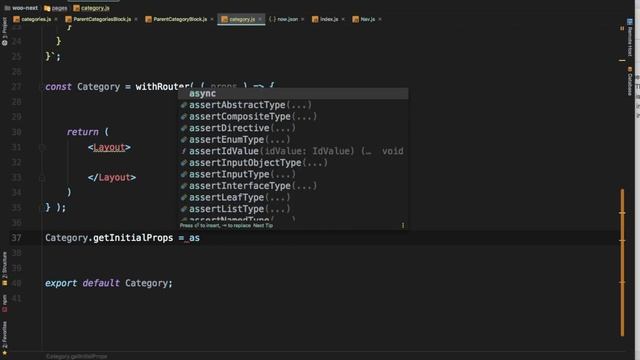
Task: Open the Structure tool window
Action: coord(4,269)
